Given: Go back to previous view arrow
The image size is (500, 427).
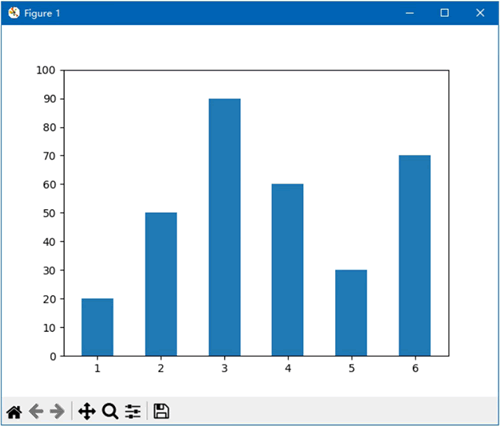Looking at the screenshot, I should click(36, 411).
